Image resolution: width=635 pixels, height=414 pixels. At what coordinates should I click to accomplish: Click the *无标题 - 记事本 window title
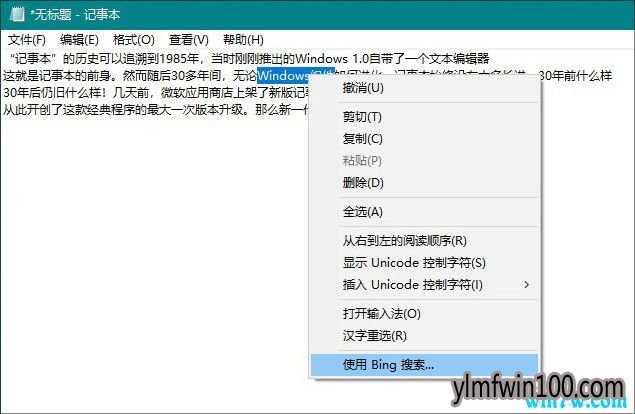[x=75, y=15]
